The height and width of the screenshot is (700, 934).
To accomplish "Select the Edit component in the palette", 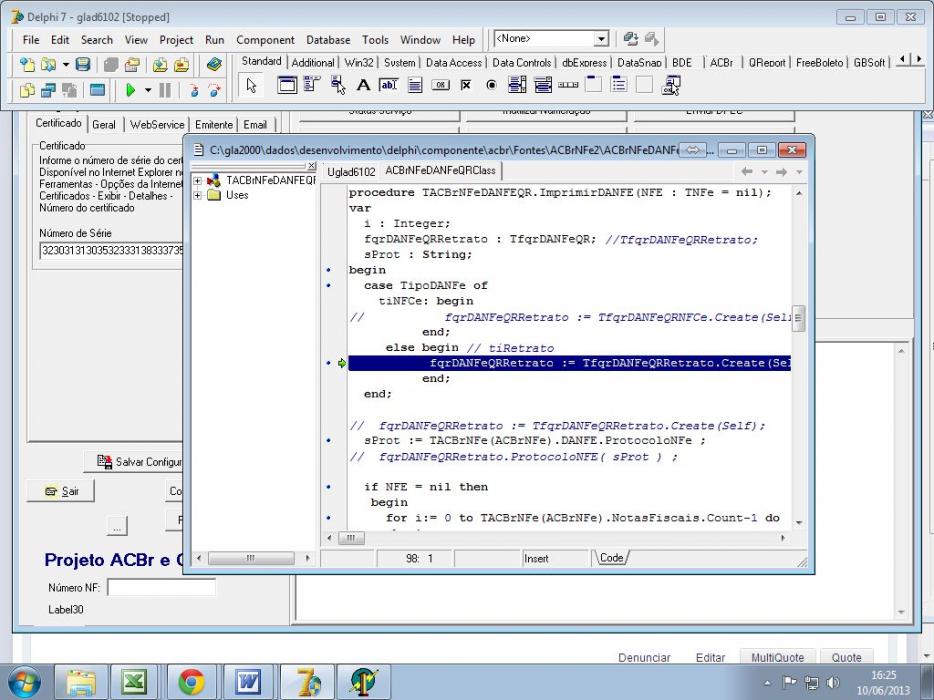I will tap(388, 85).
